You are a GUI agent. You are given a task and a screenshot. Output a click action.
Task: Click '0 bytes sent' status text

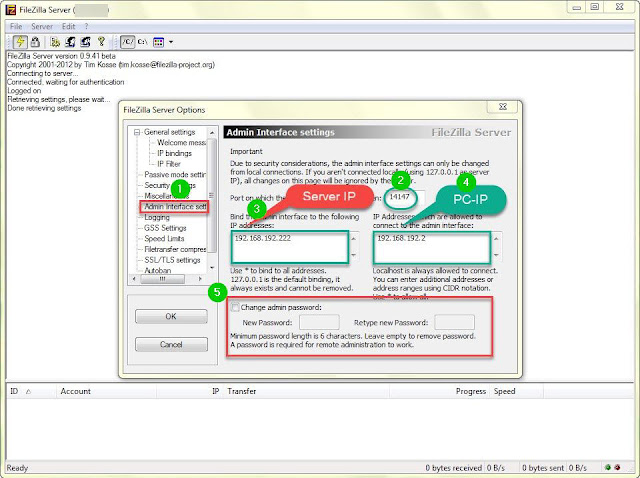[x=543, y=468]
